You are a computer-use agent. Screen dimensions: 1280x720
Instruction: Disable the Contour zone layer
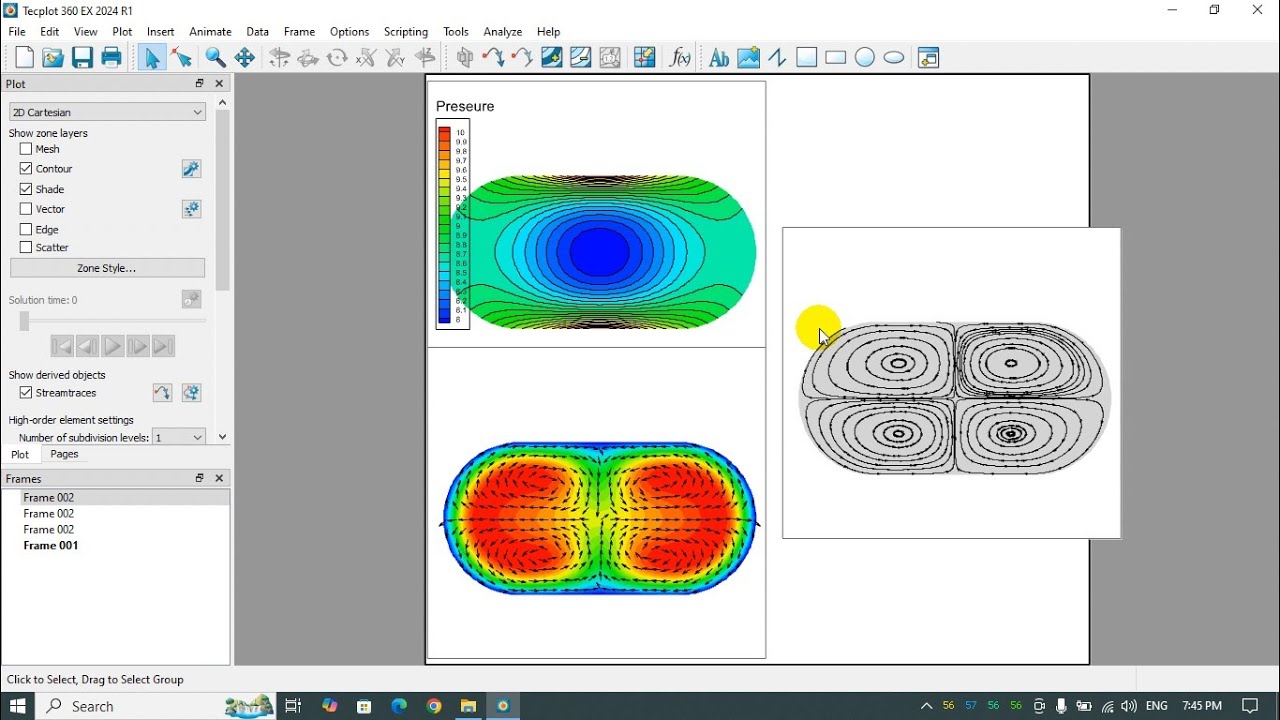[26, 169]
